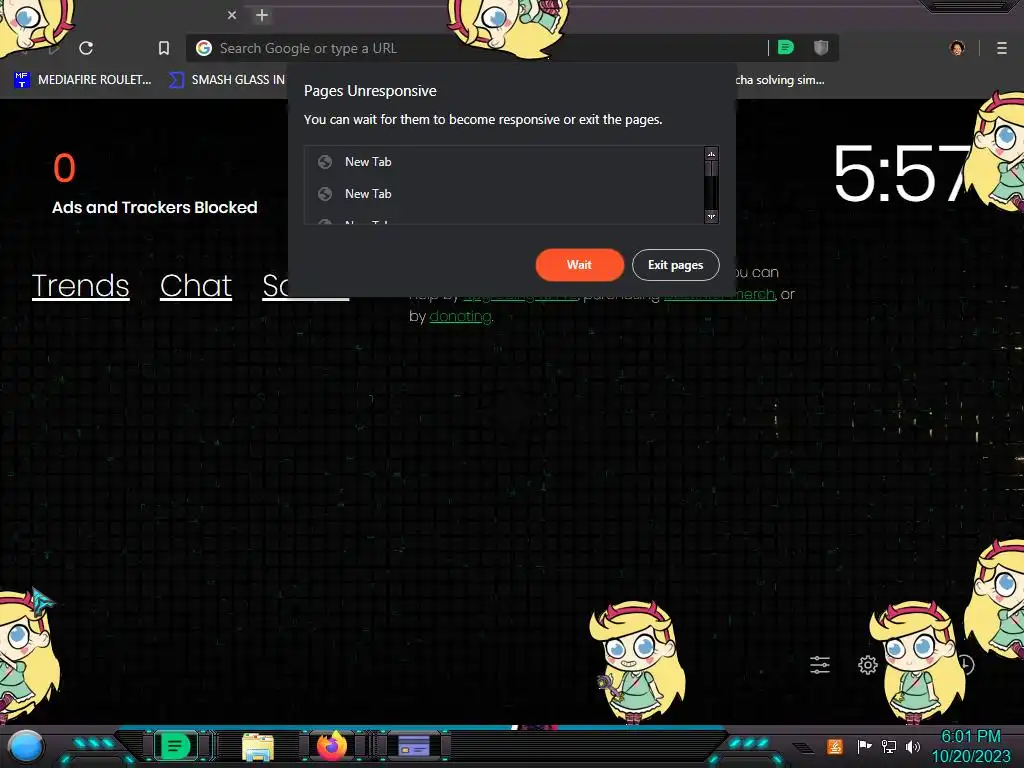Click the Google logo in search bar

(x=204, y=48)
